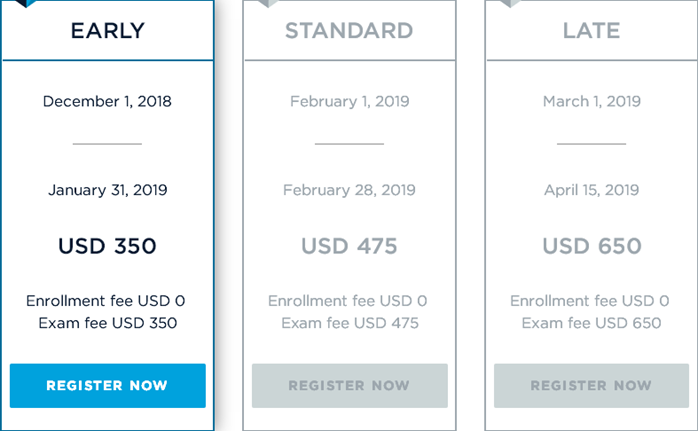698x431 pixels.
Task: Click the Early card corner ribbon marker
Action: pos(24,4)
